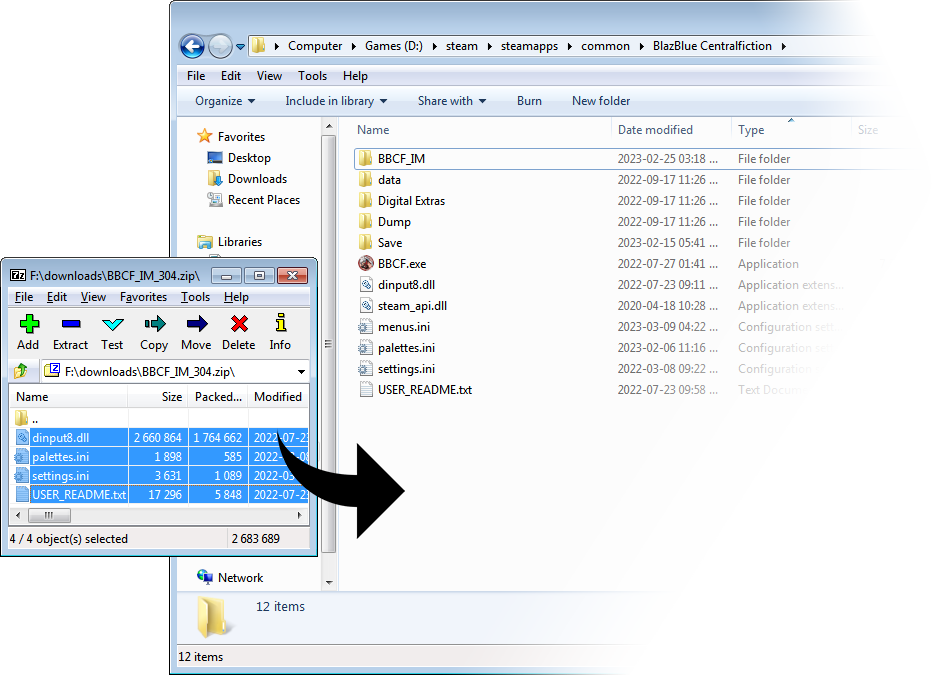Select the BBCF_IM folder icon
Screen dimensions: 932x675
[366, 159]
